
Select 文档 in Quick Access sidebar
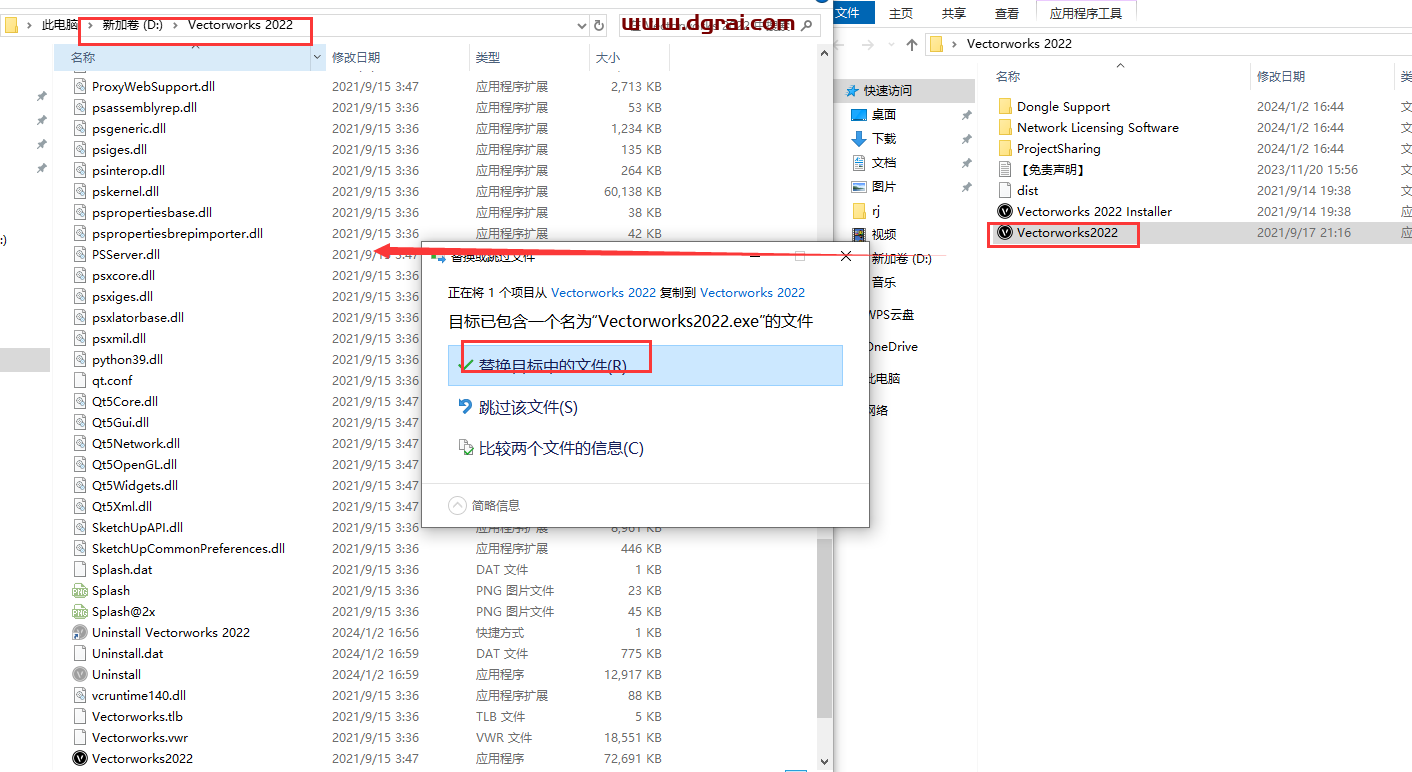click(883, 162)
